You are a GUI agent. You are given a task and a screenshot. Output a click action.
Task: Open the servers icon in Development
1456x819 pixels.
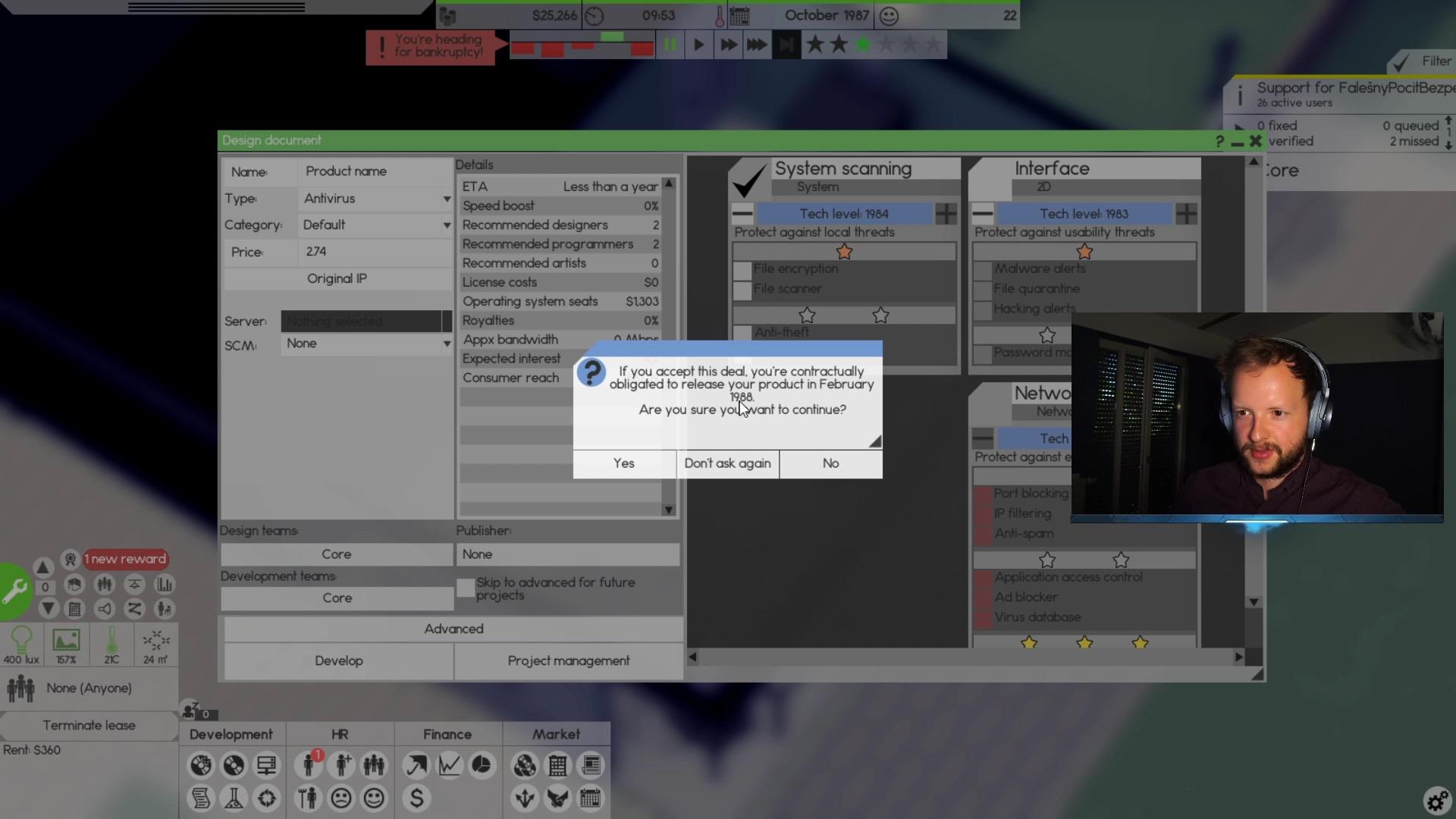pyautogui.click(x=267, y=765)
